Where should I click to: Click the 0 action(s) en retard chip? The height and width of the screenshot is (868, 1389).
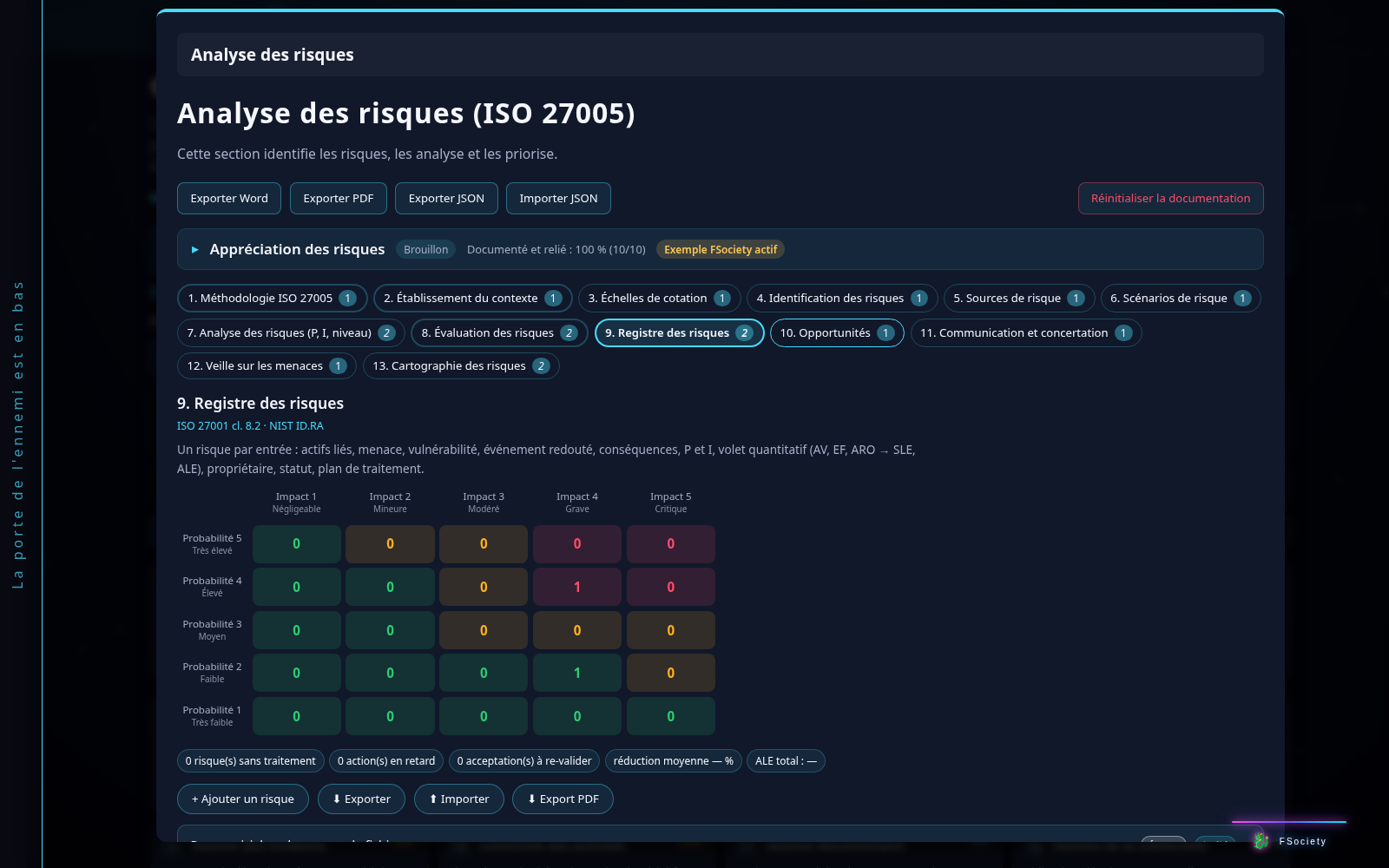(386, 761)
